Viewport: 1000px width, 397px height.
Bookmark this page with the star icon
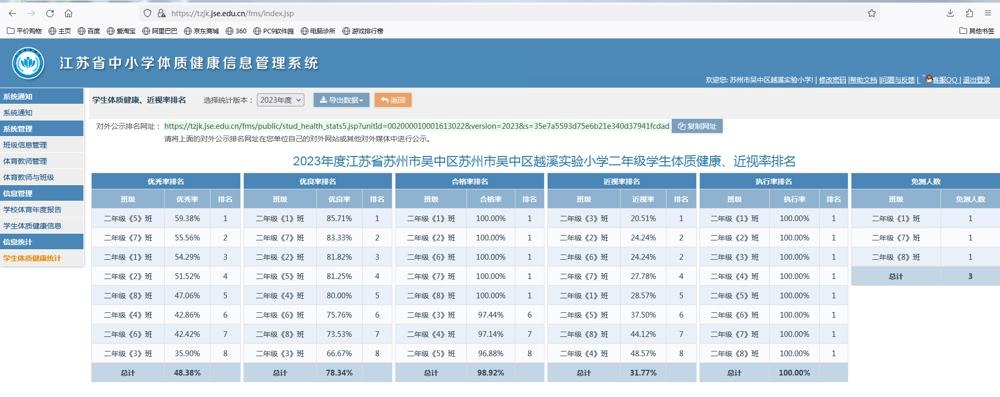(x=871, y=13)
